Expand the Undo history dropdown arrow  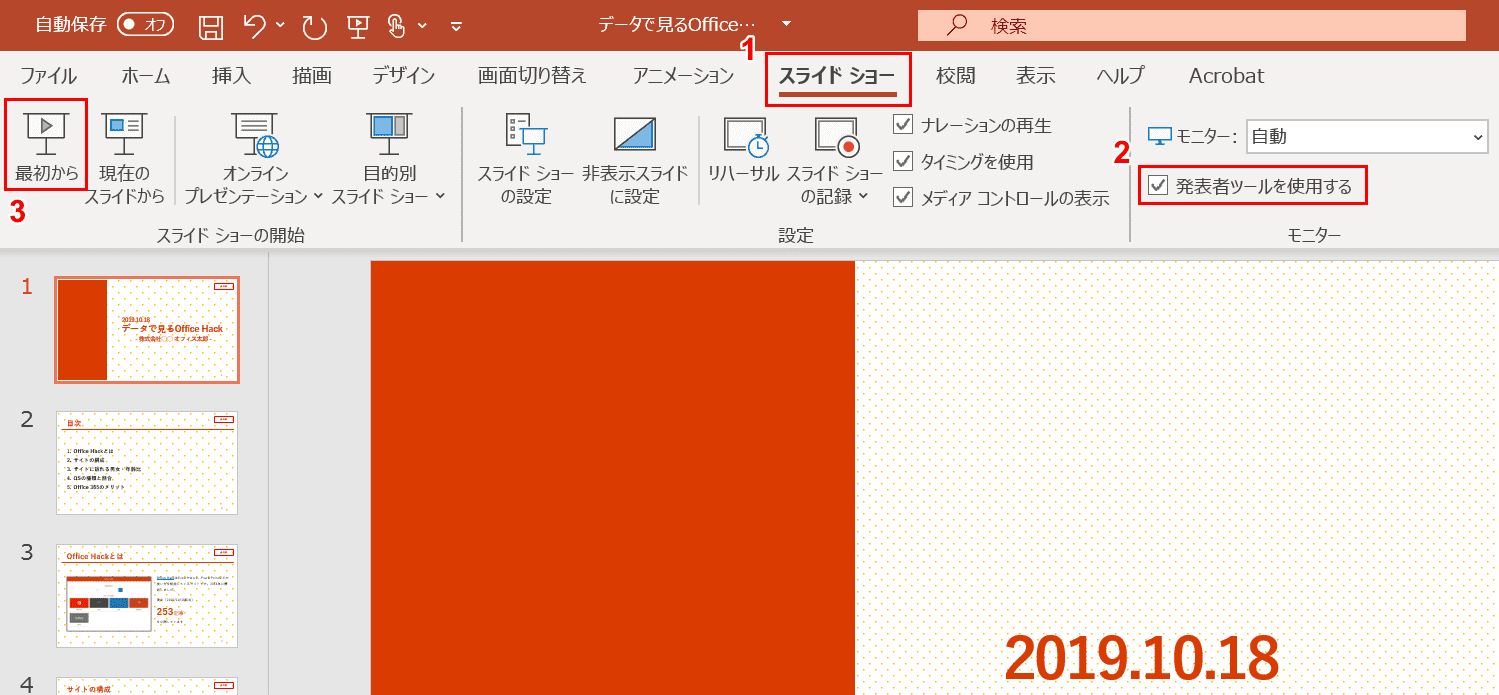[280, 25]
